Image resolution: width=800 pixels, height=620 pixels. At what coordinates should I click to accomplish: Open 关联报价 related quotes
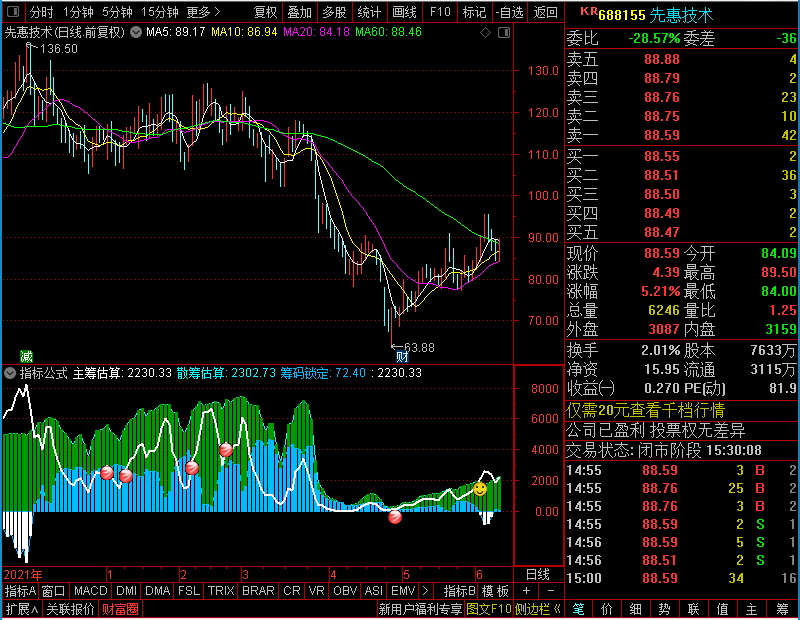(70, 609)
